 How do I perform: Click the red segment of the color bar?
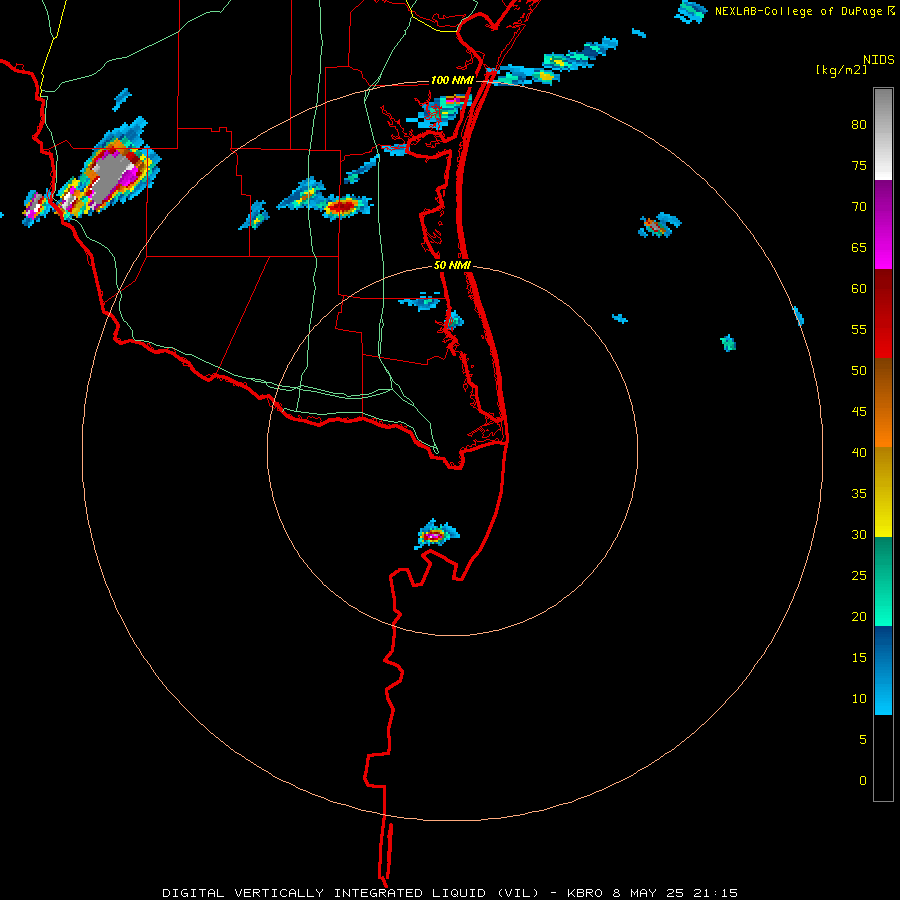[x=883, y=313]
